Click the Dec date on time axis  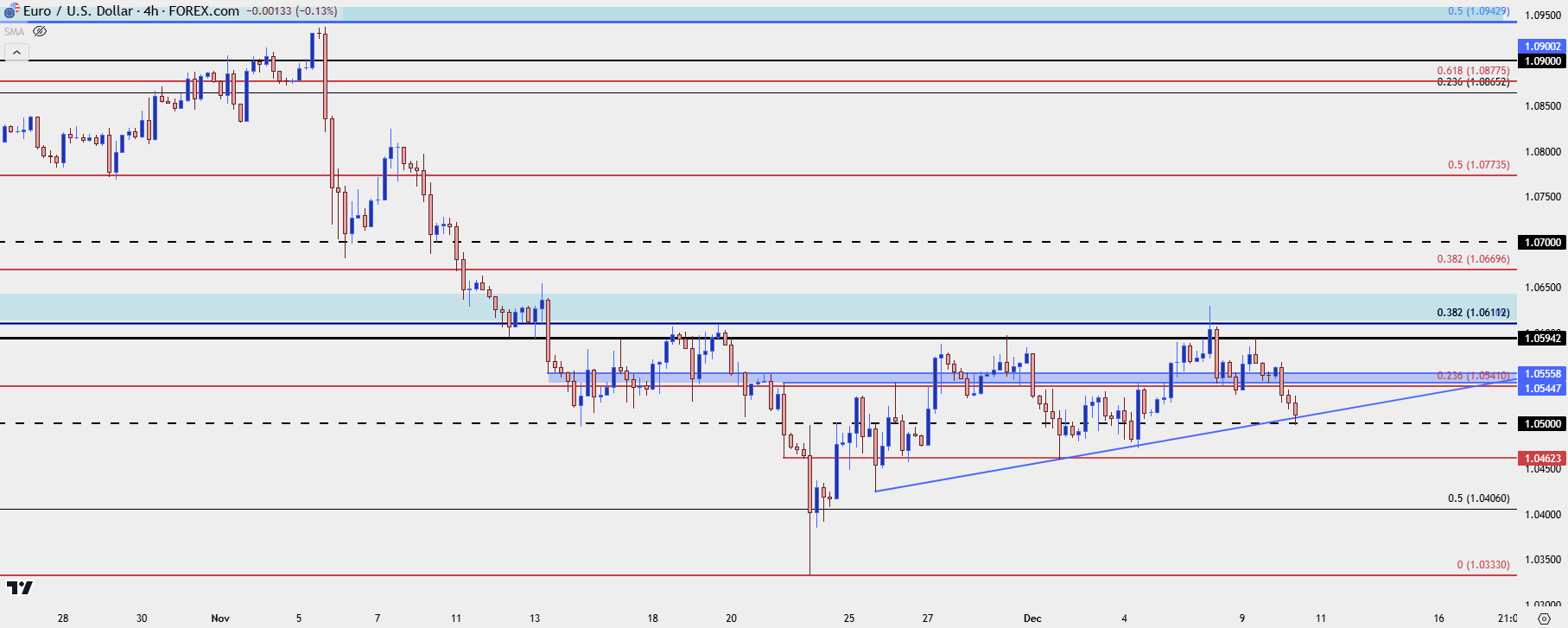(1032, 618)
